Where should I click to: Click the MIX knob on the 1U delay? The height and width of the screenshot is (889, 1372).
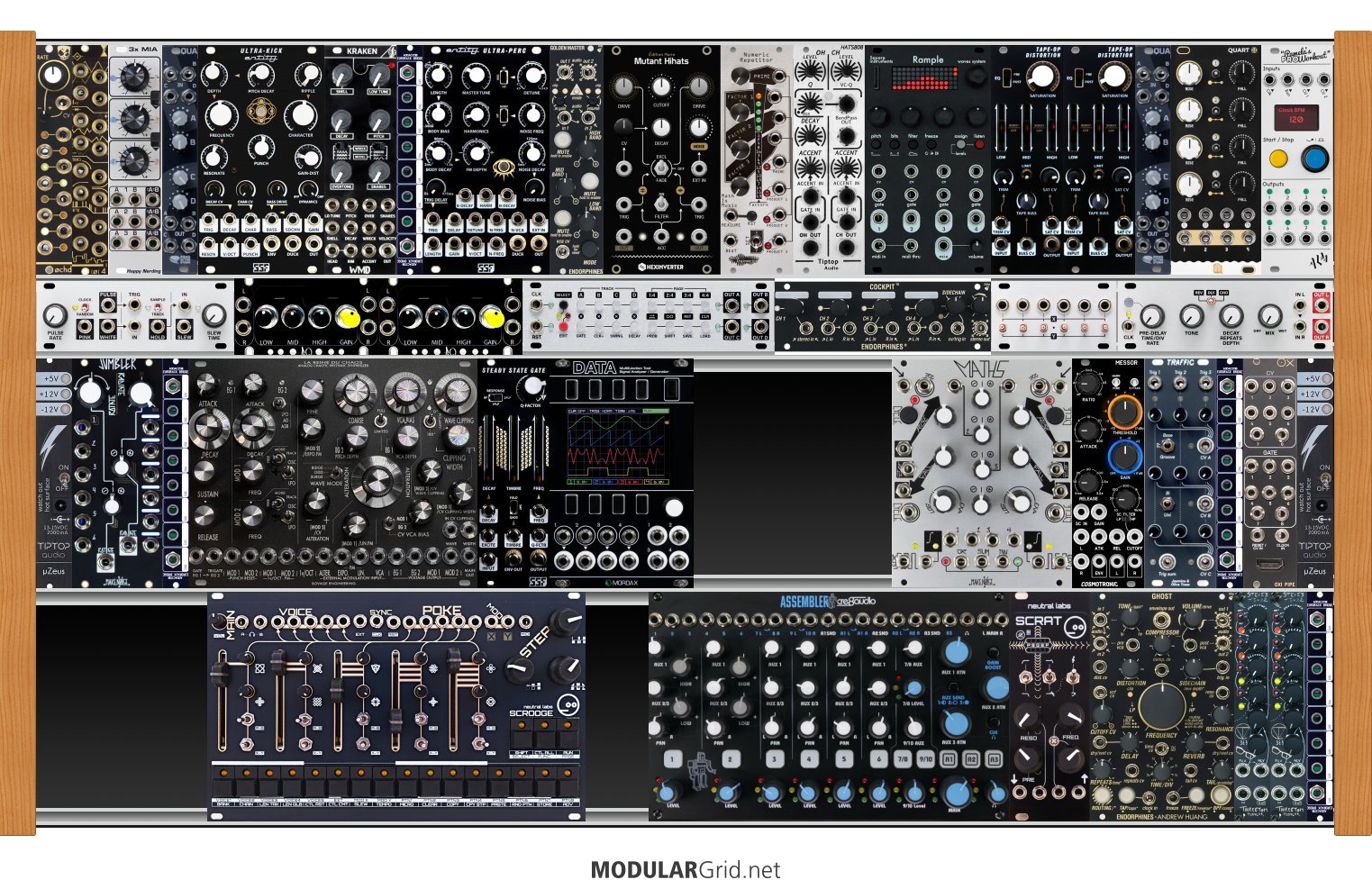[x=1270, y=316]
